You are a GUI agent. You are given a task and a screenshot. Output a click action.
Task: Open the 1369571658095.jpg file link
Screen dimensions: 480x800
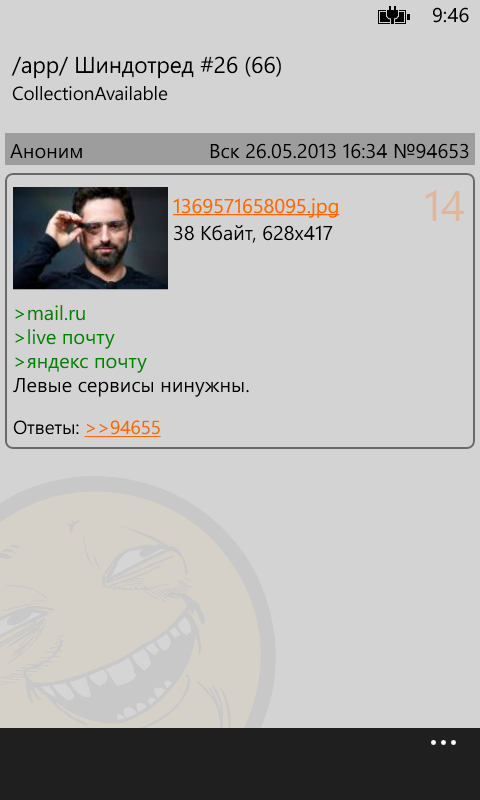click(x=256, y=207)
